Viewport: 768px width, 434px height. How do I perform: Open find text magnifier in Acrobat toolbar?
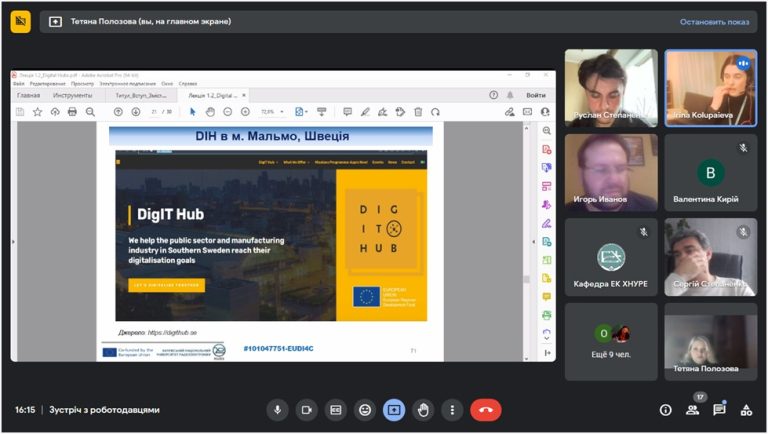point(90,112)
